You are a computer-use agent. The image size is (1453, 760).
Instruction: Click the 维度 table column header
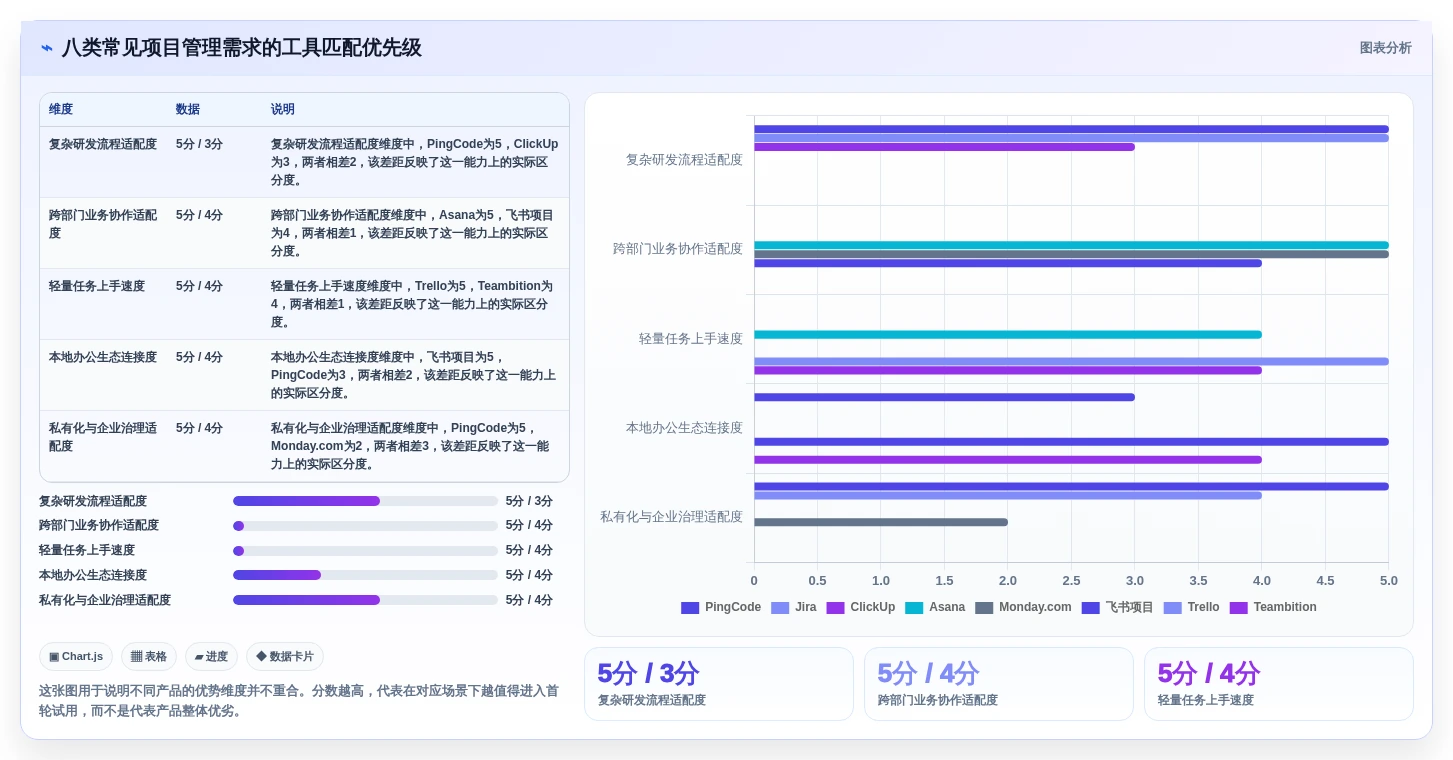pos(61,109)
